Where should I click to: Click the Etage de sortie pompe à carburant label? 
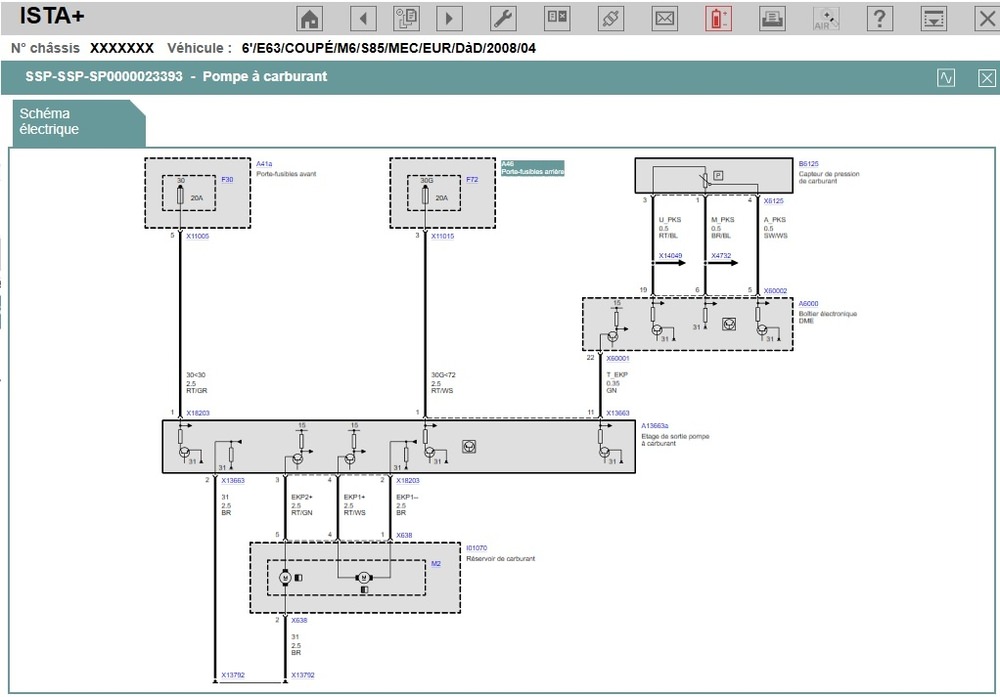(x=675, y=439)
